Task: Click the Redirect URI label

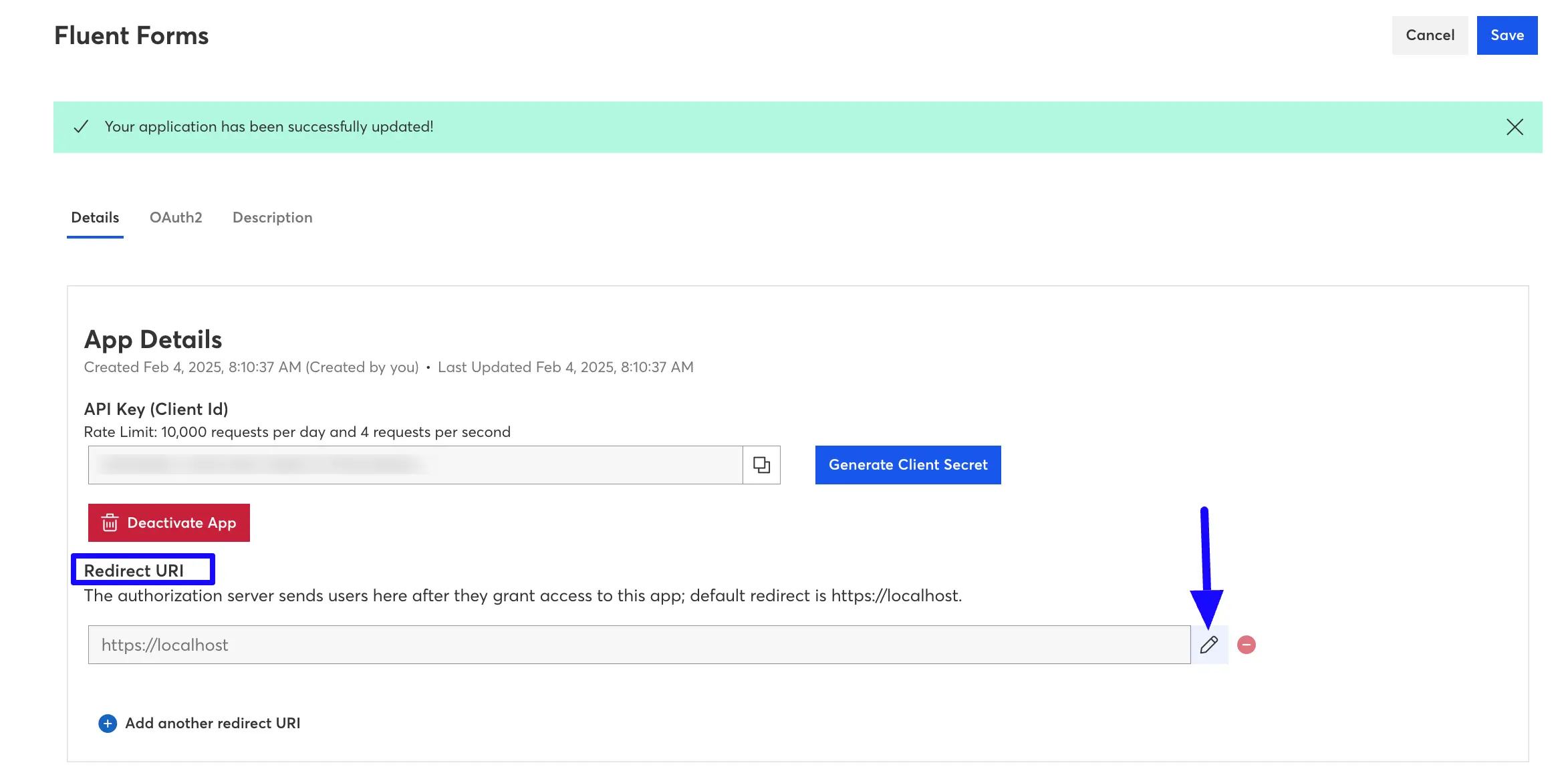Action: 134,571
